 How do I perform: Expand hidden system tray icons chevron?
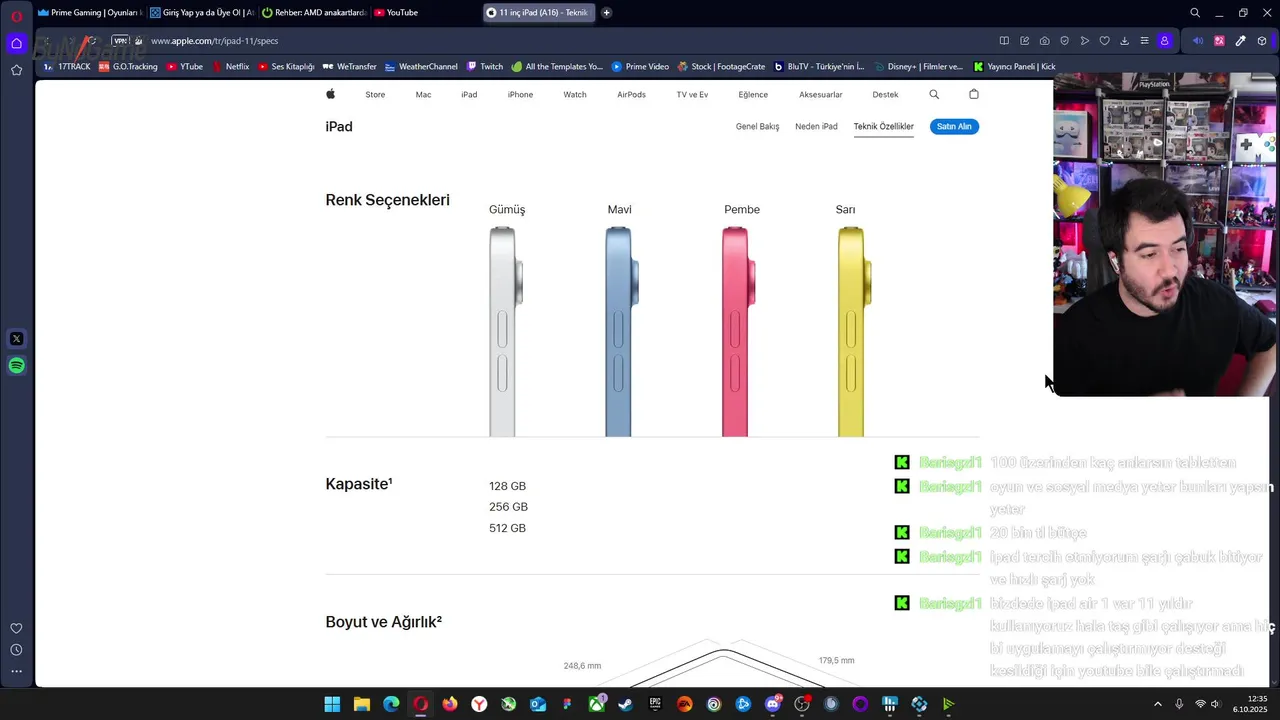point(1158,704)
